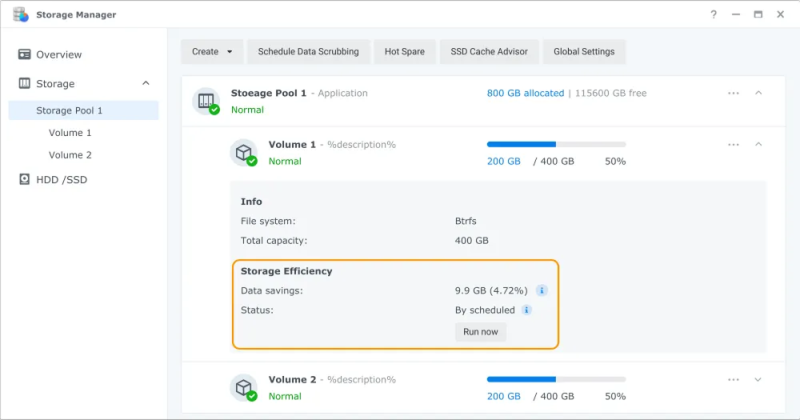This screenshot has height=420, width=800.
Task: Click Volume 2 usage progress bar
Action: tap(556, 379)
